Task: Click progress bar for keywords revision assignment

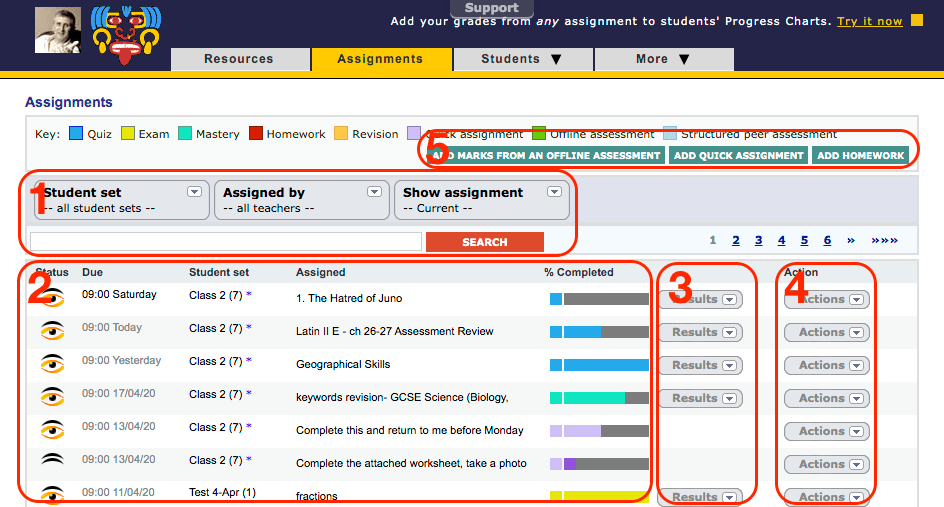Action: click(599, 398)
